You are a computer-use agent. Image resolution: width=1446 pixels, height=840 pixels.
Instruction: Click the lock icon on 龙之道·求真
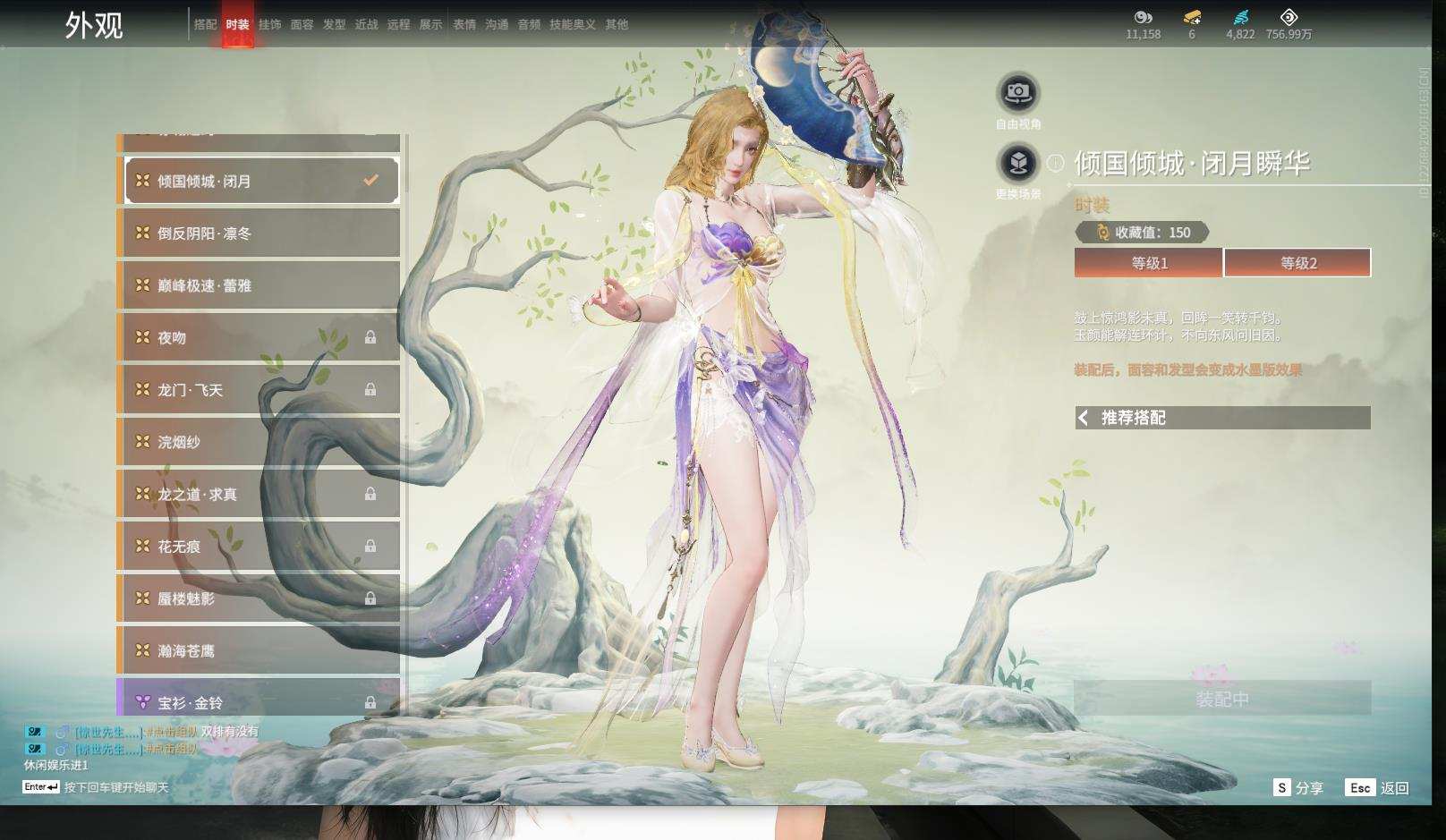tap(370, 494)
